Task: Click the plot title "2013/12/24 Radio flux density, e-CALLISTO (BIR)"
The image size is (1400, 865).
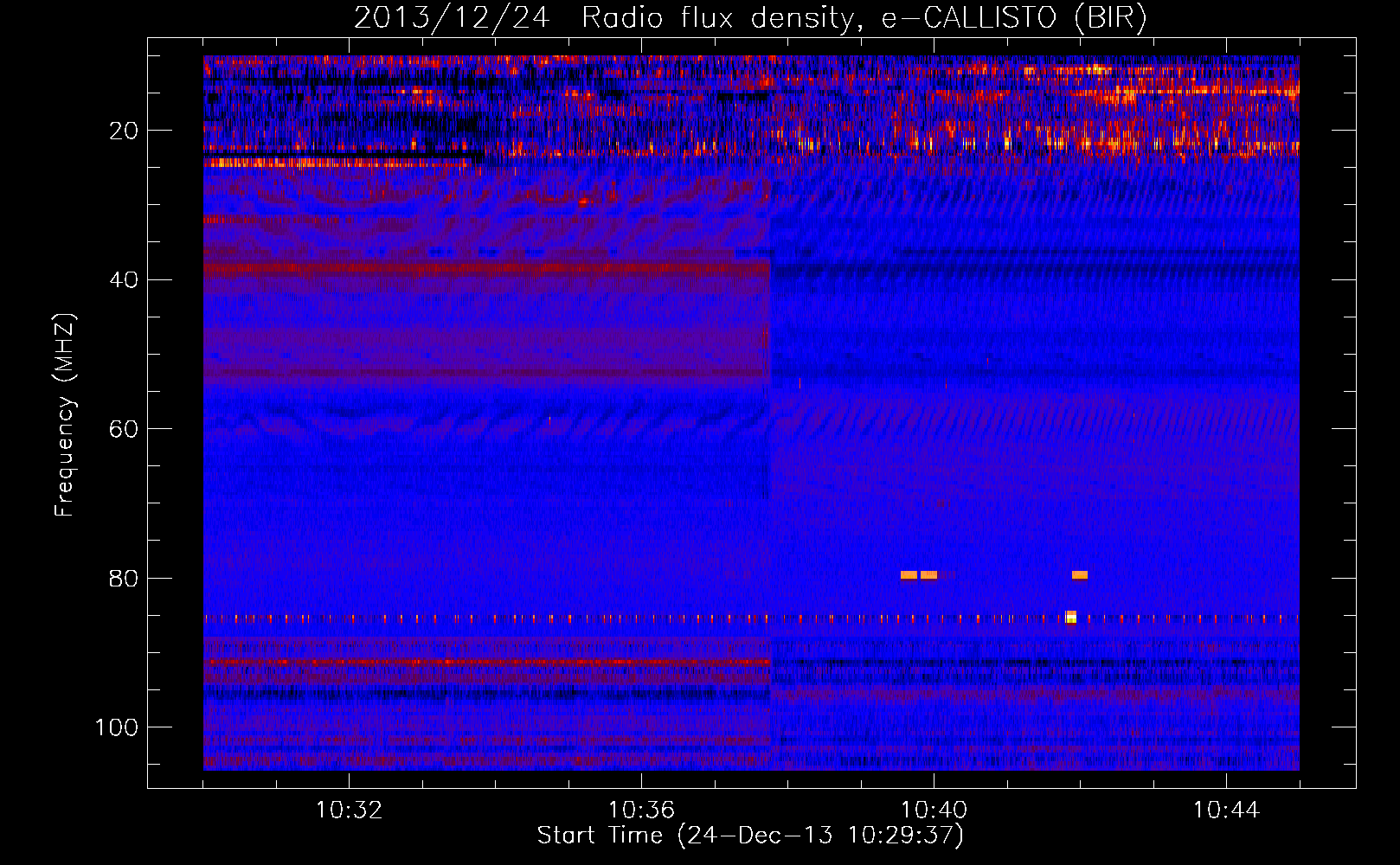Action: [750, 17]
